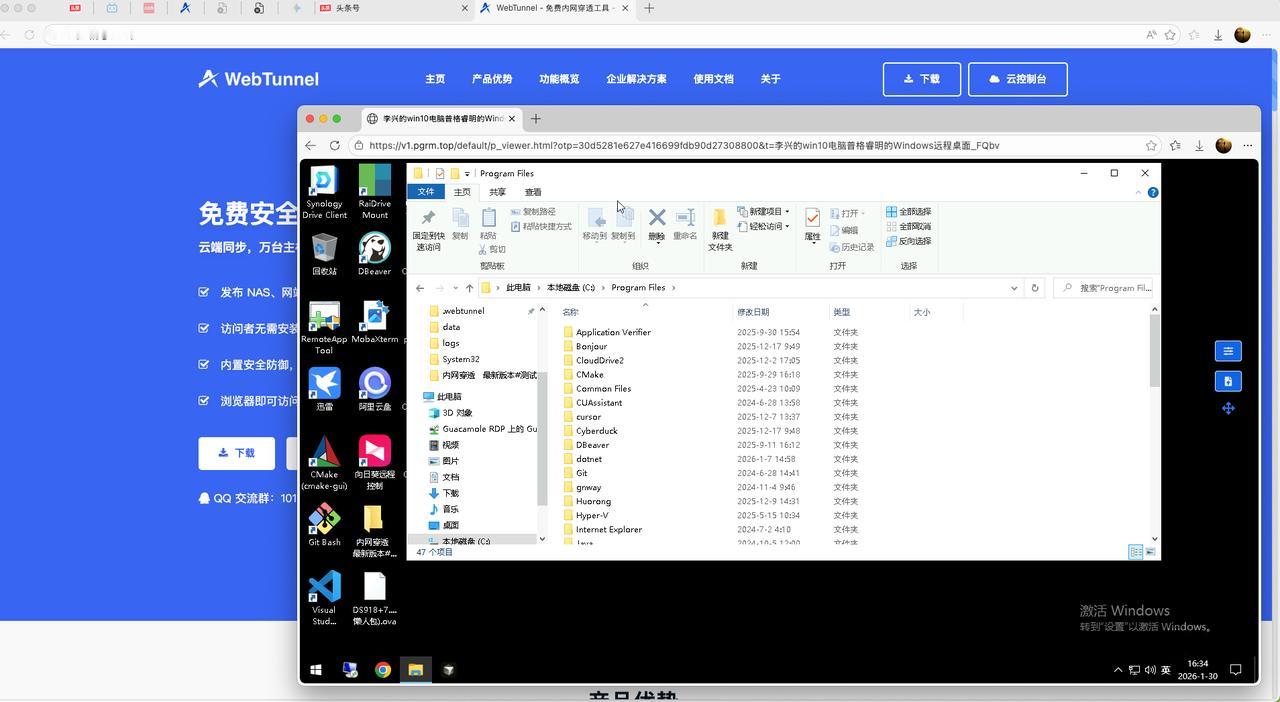Image resolution: width=1280 pixels, height=702 pixels.
Task: Select the Internet Explorer folder row
Action: pyautogui.click(x=710, y=529)
